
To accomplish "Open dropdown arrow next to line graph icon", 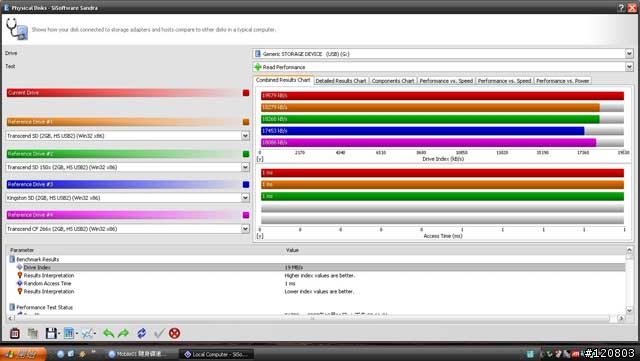I will (x=95, y=334).
